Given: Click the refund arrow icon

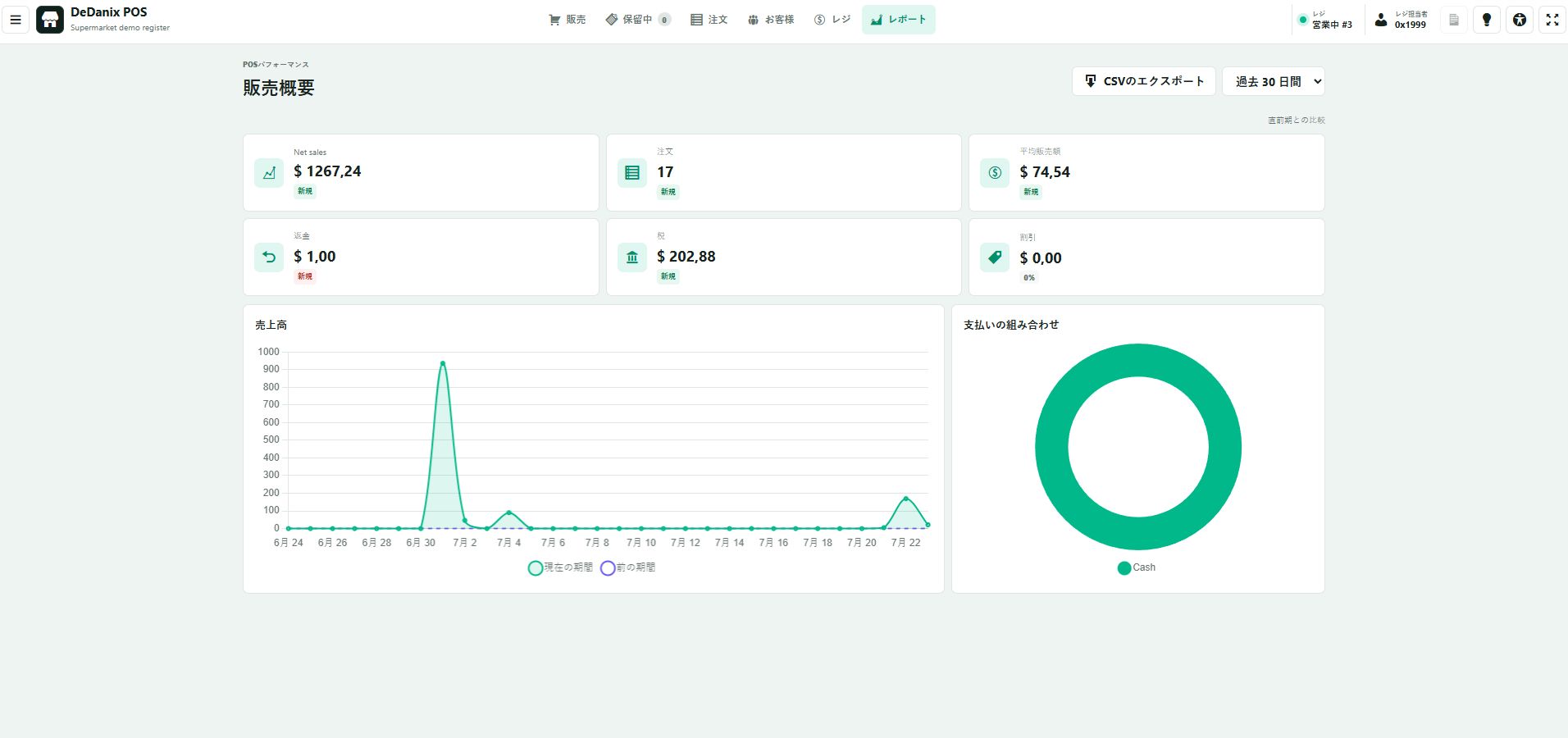Looking at the screenshot, I should pos(269,257).
